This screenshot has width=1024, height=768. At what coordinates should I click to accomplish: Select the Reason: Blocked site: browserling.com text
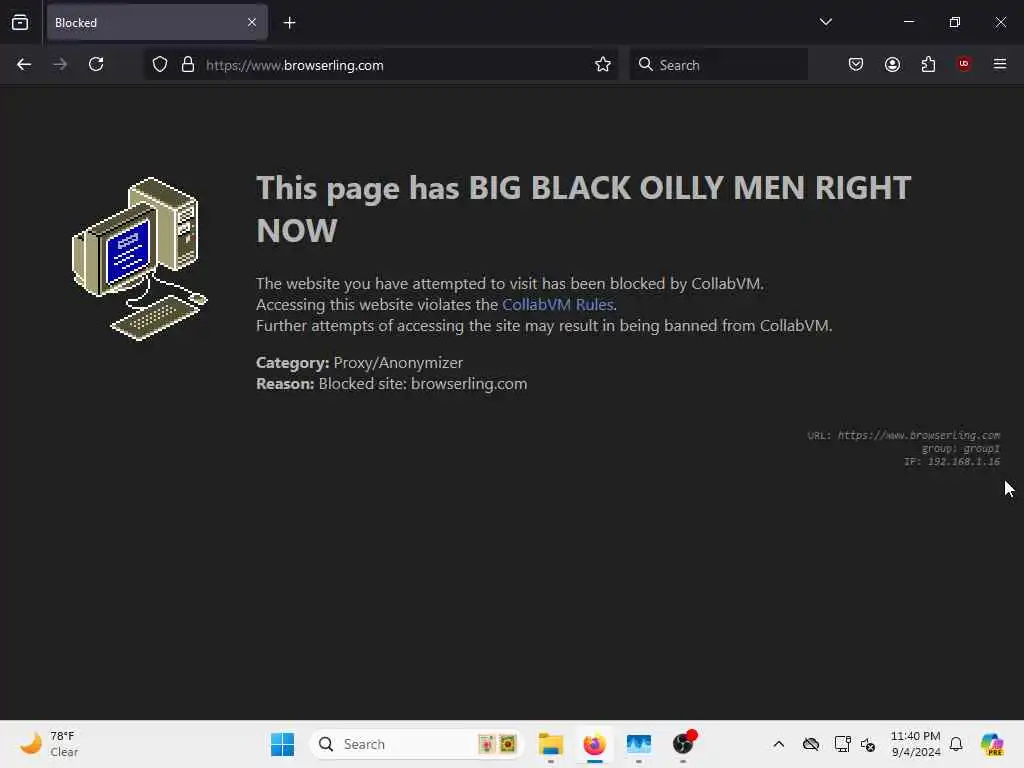point(391,383)
